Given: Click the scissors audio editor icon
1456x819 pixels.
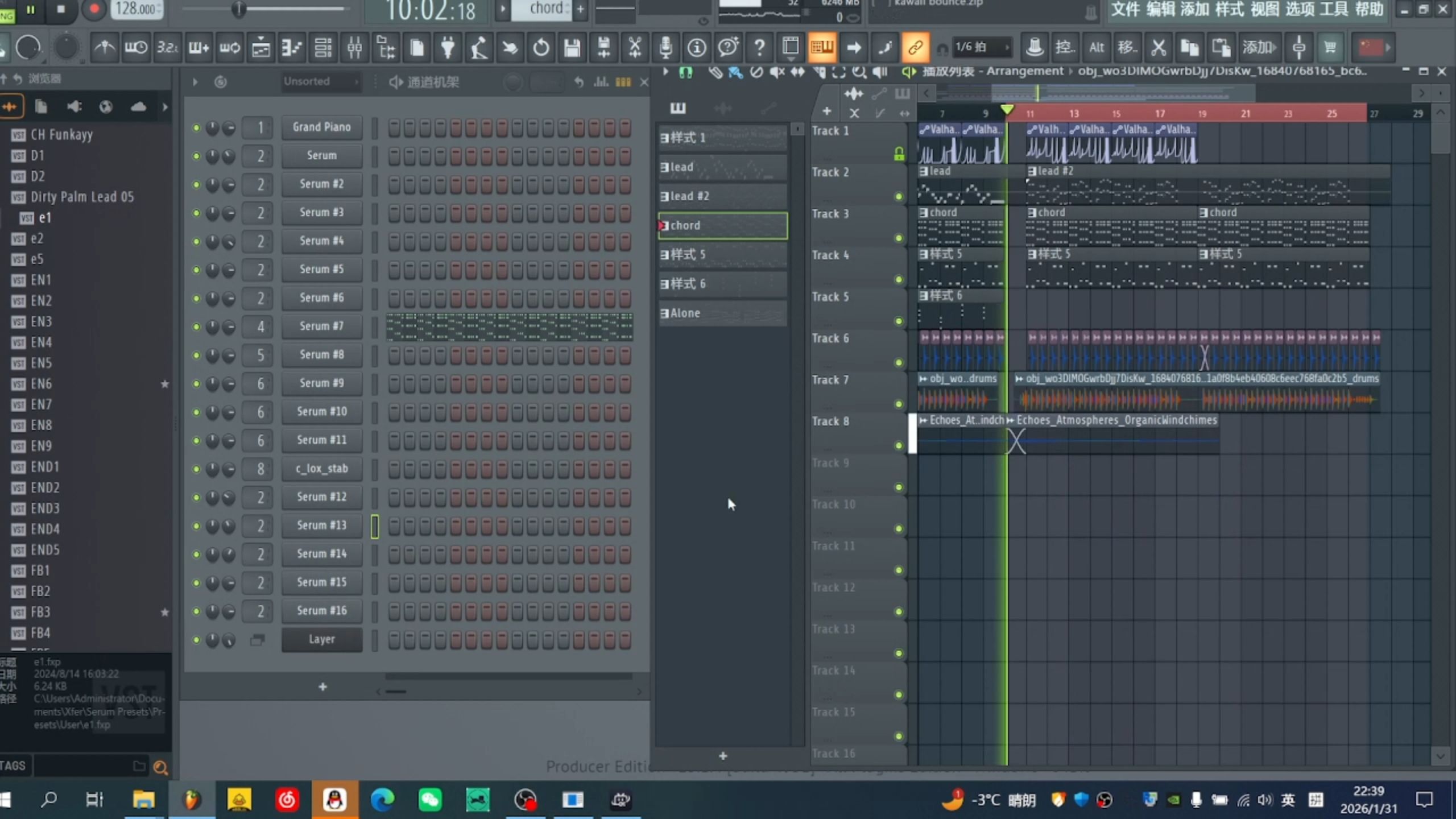Looking at the screenshot, I should point(635,48).
